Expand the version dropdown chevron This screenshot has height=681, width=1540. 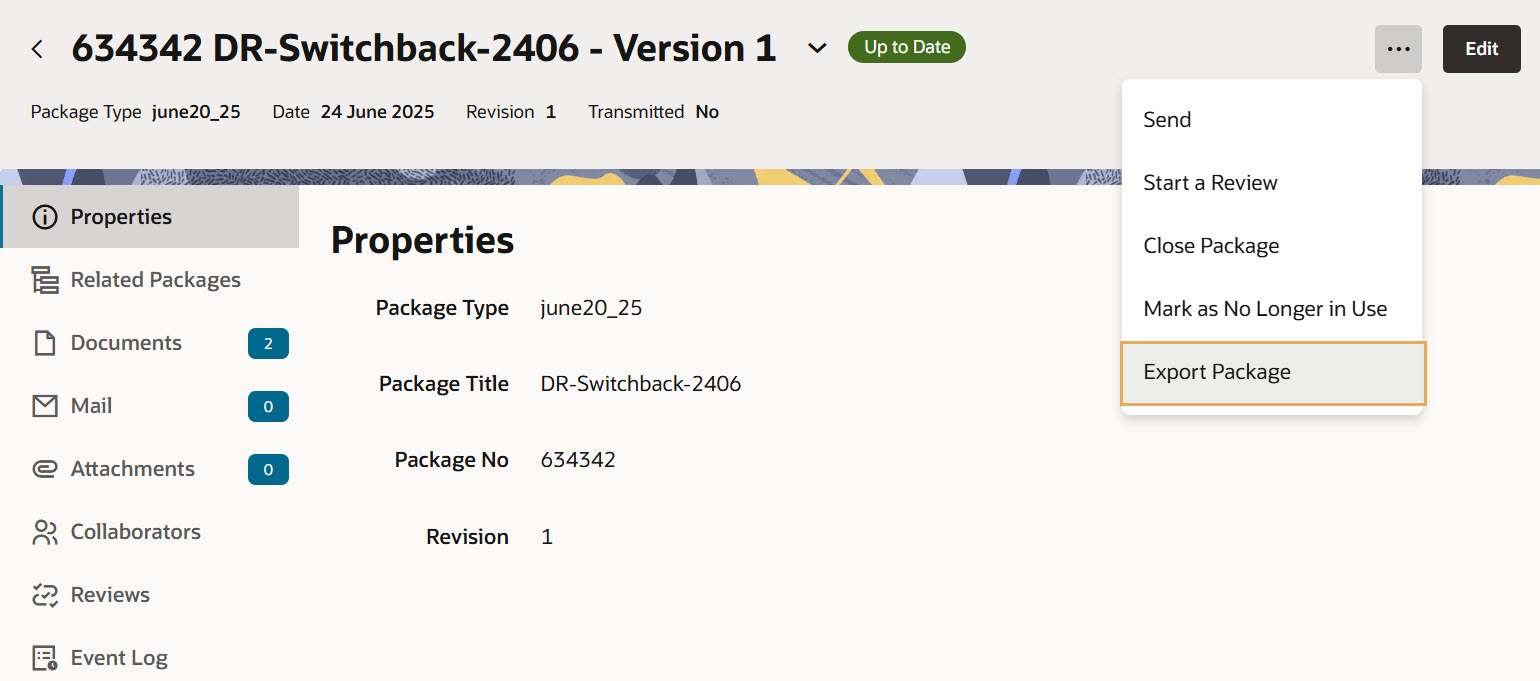[817, 49]
